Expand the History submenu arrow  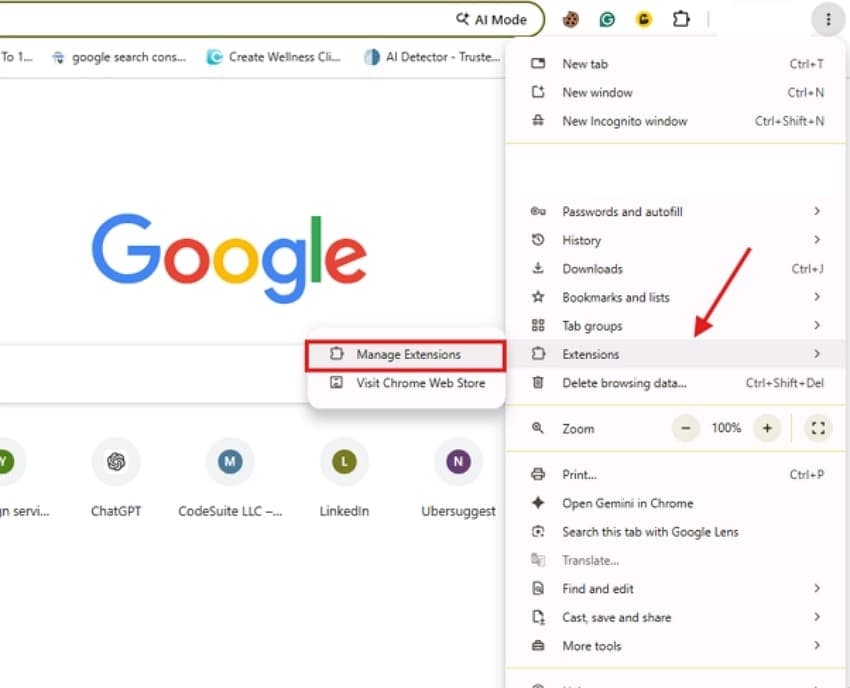click(816, 240)
